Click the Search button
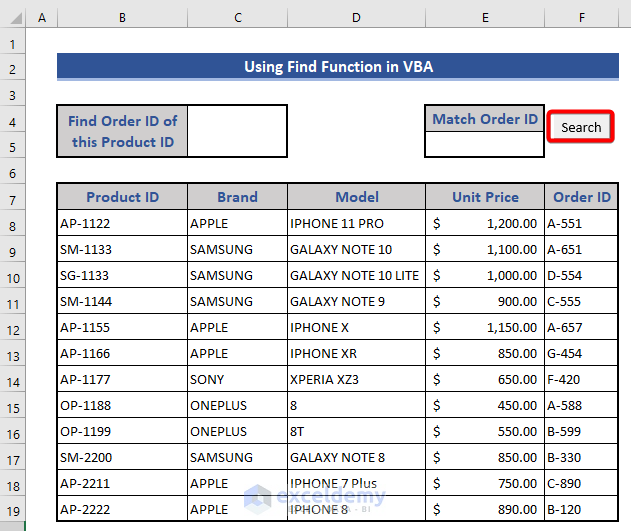The height and width of the screenshot is (531, 631). pos(581,127)
